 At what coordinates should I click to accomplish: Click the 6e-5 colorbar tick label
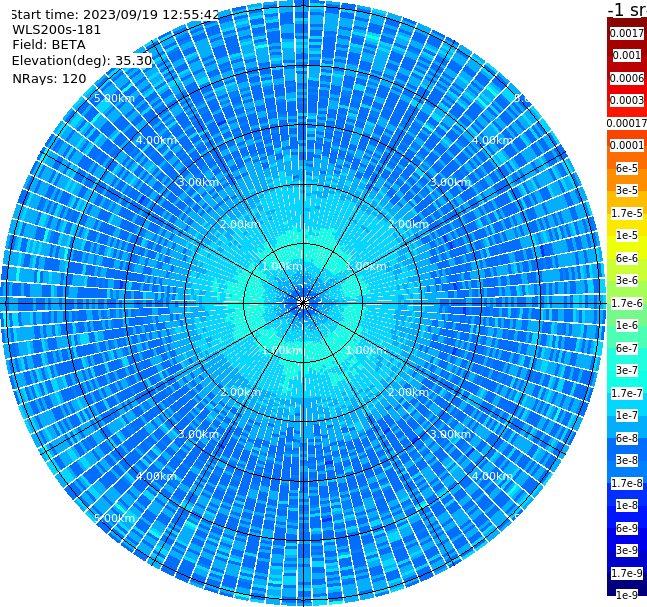click(627, 168)
